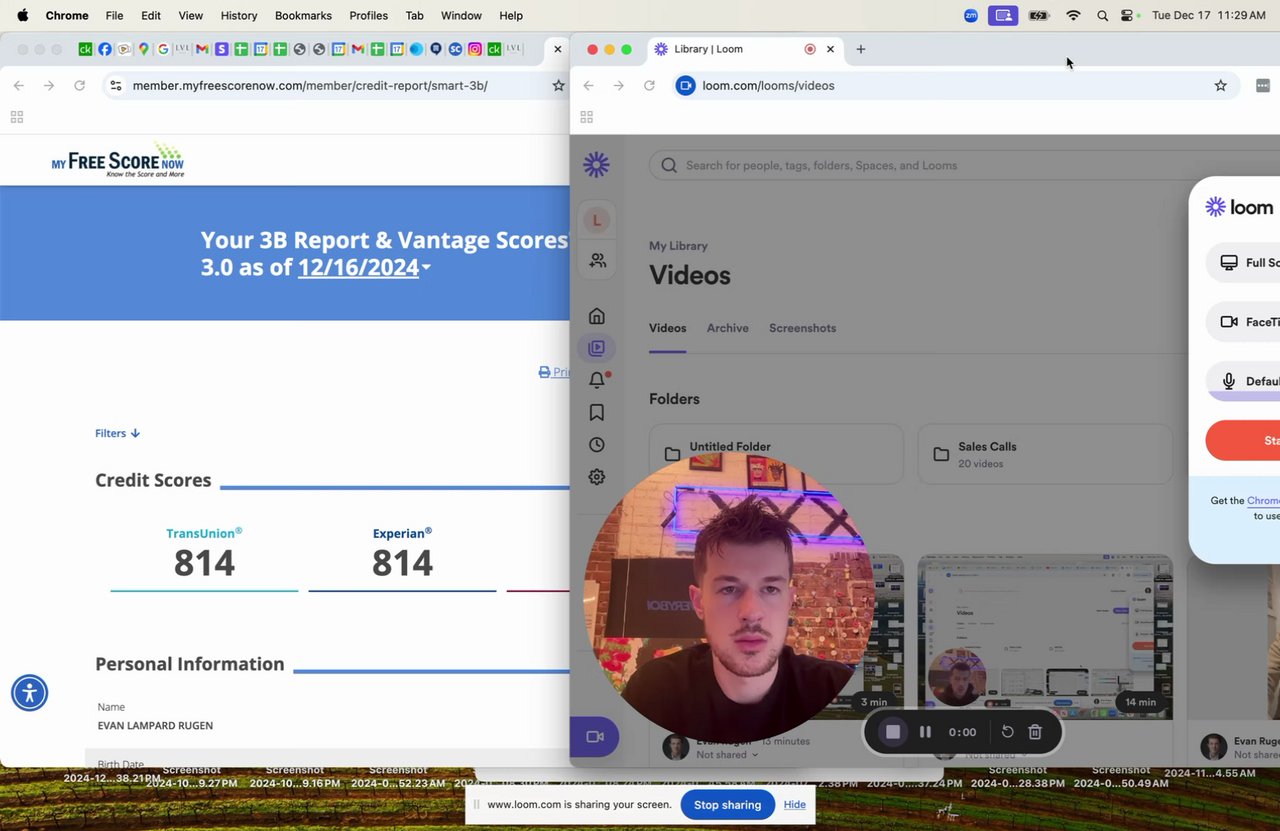Open the bookmark icon in Loom sidebar
The image size is (1280, 831).
tap(597, 412)
